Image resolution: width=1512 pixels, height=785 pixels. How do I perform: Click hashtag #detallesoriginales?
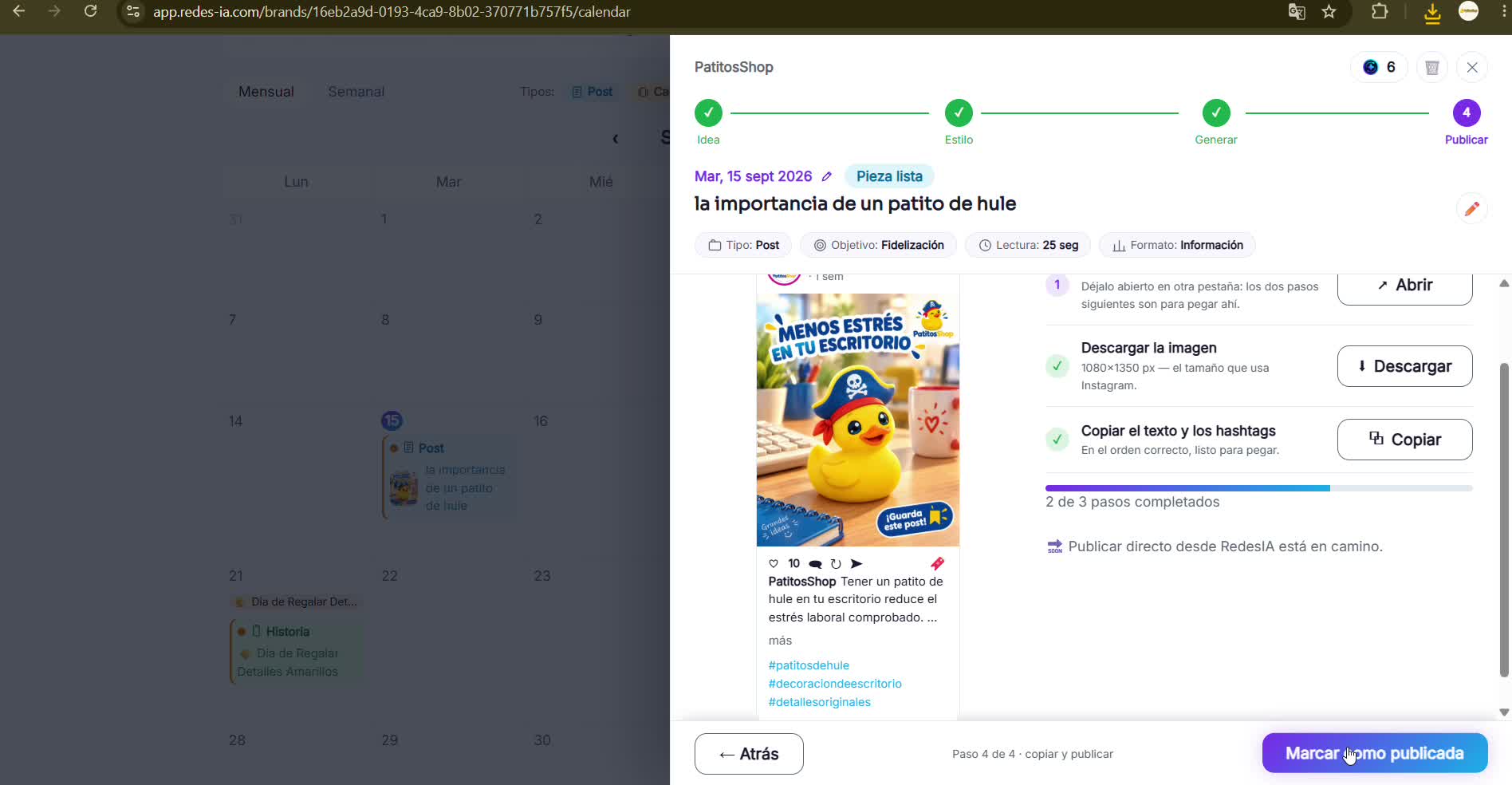pos(819,702)
